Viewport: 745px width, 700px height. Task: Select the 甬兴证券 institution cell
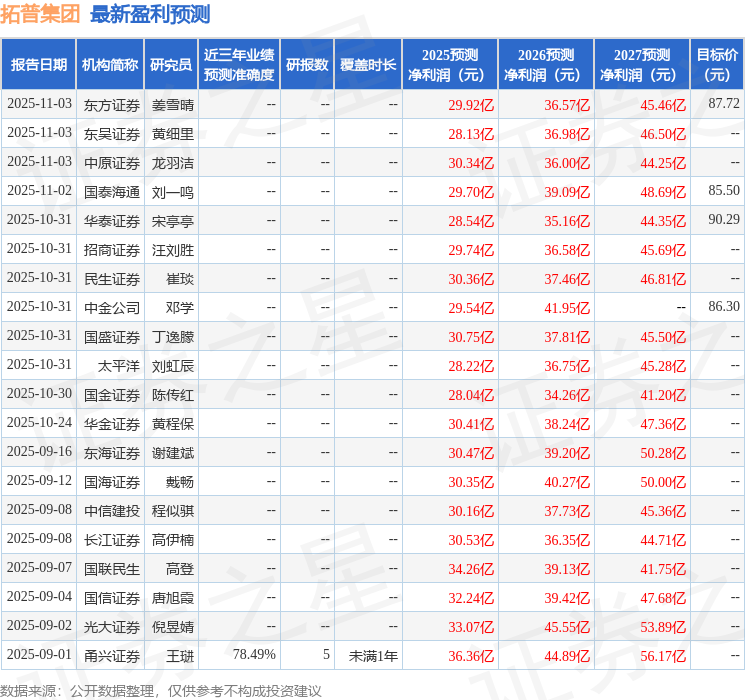112,656
